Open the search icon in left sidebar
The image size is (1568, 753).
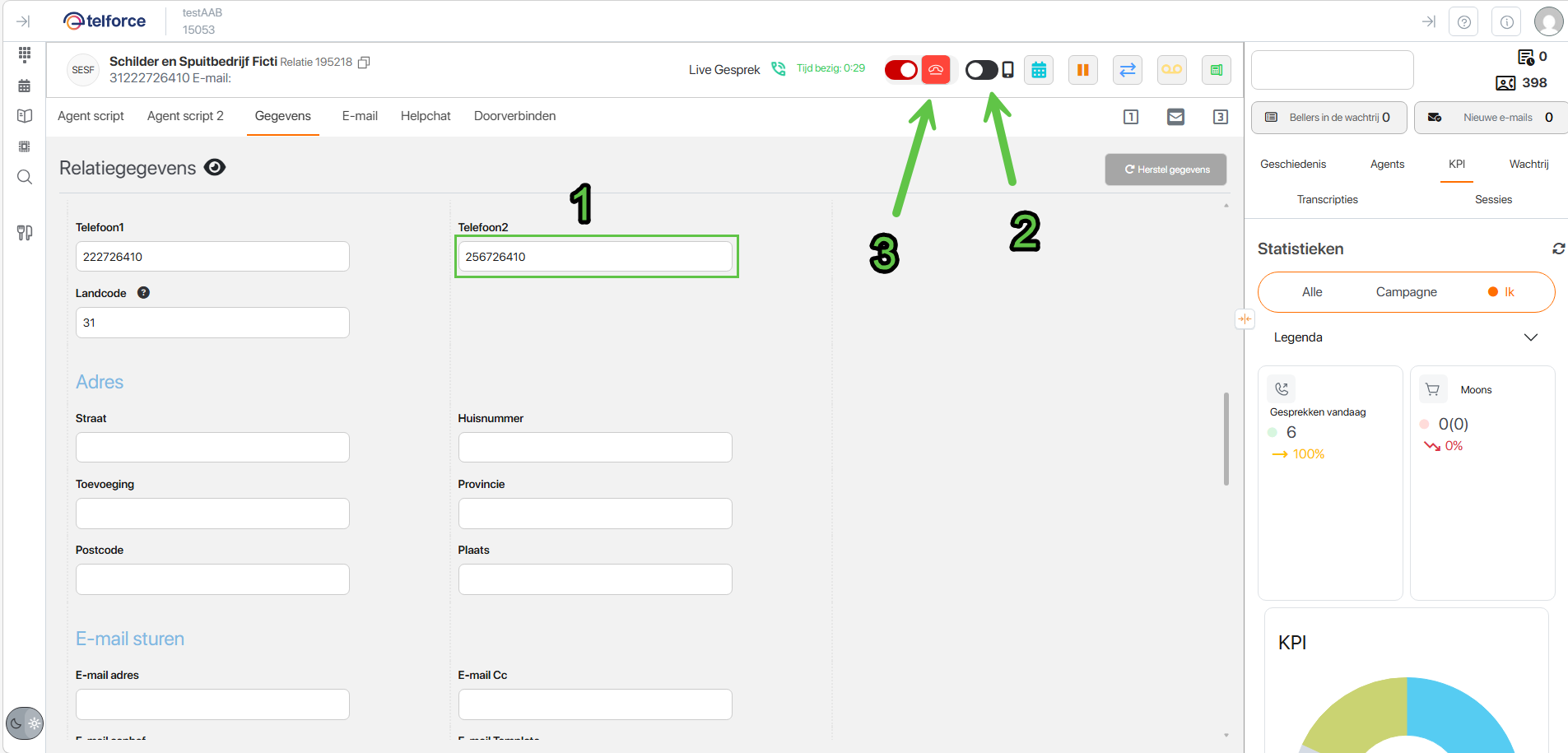[x=25, y=177]
